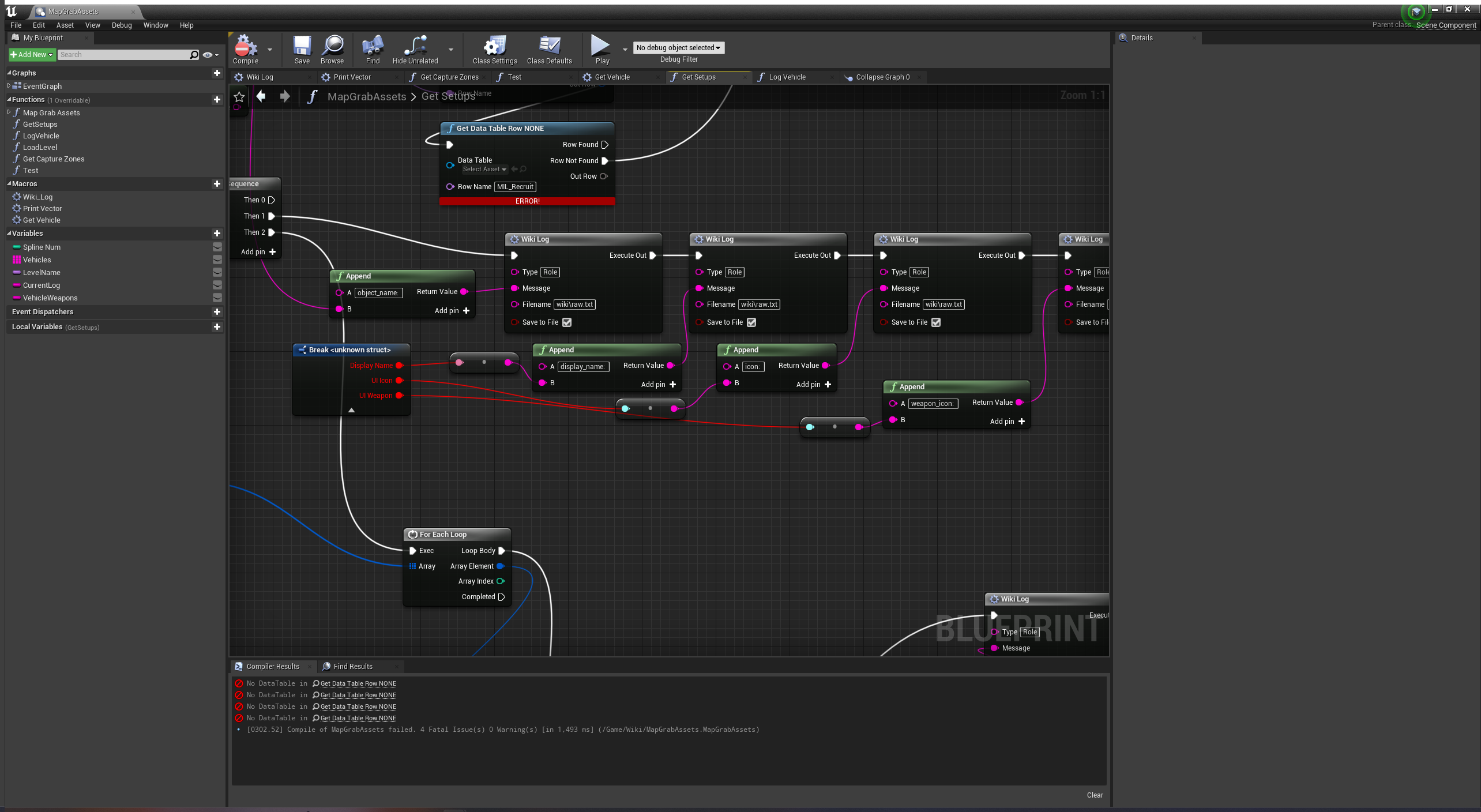Open the Add New dropdown in My Blueprint

[32, 54]
